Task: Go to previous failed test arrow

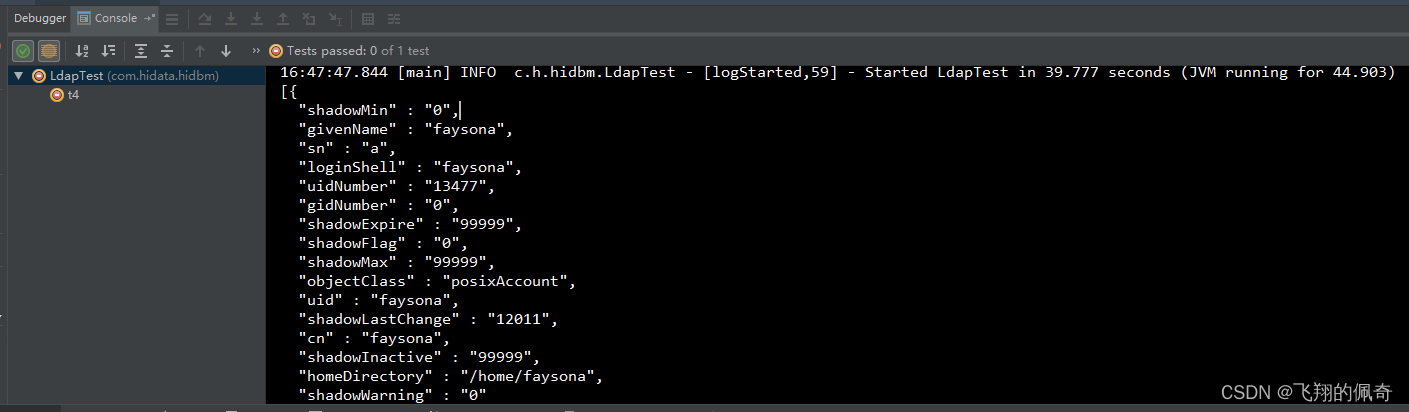Action: (200, 50)
